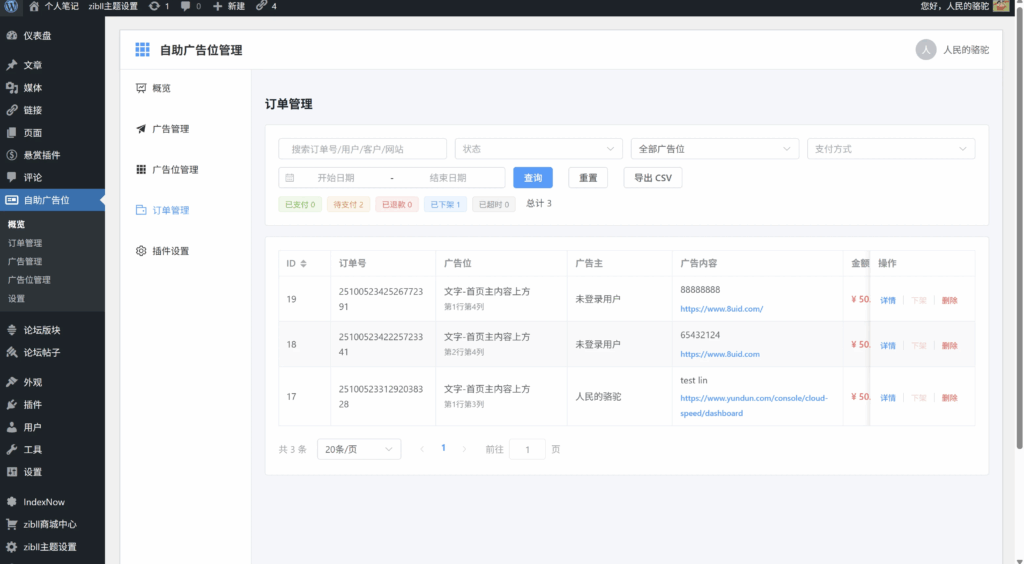
Task: Click the order search input field
Action: click(x=362, y=149)
